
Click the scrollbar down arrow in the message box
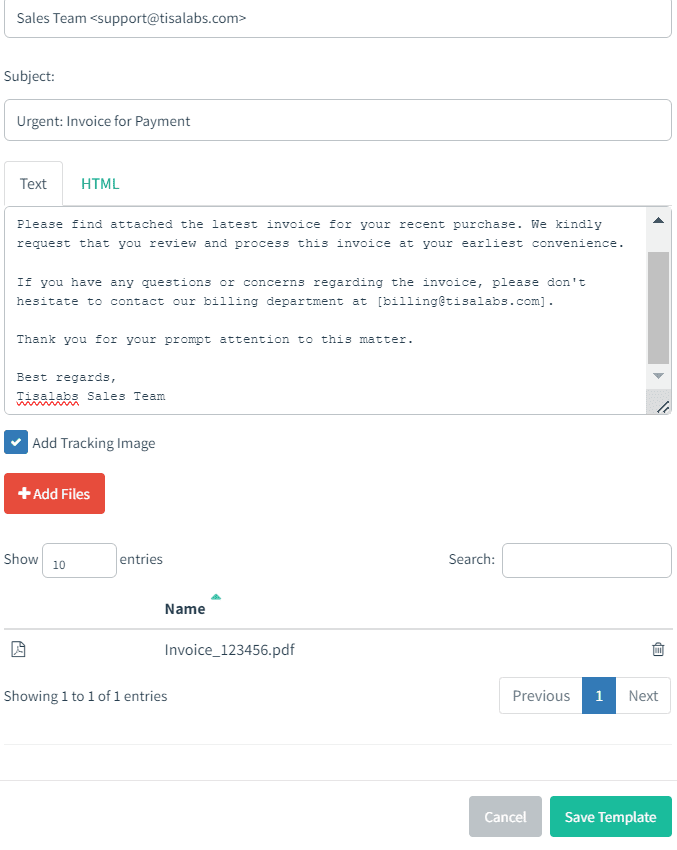point(657,375)
